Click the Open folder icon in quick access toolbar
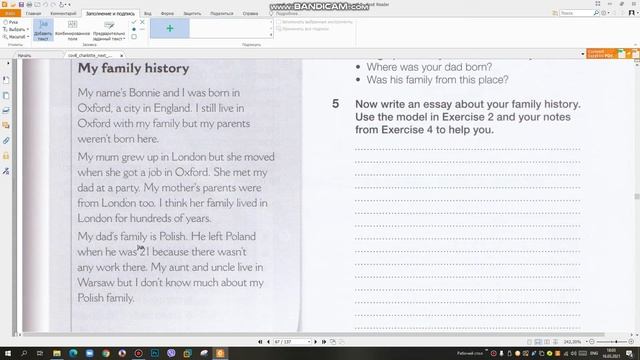Viewport: 640px width, 360px height. 13,4
